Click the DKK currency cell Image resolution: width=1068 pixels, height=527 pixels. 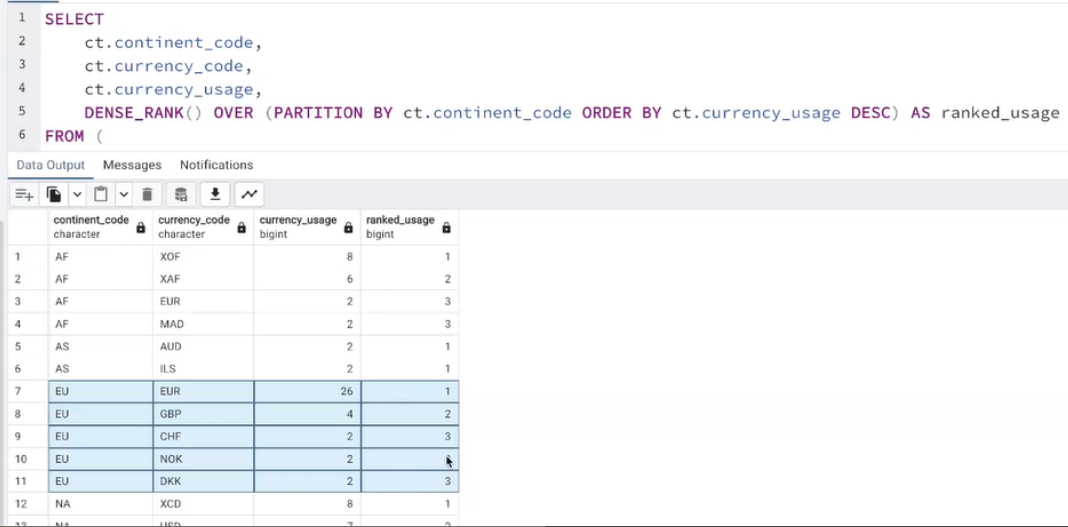coord(204,481)
